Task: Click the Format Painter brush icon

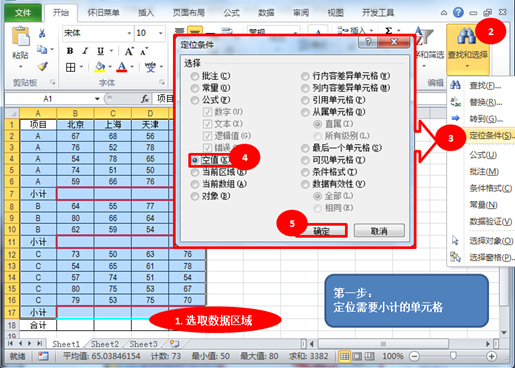Action: (x=42, y=66)
